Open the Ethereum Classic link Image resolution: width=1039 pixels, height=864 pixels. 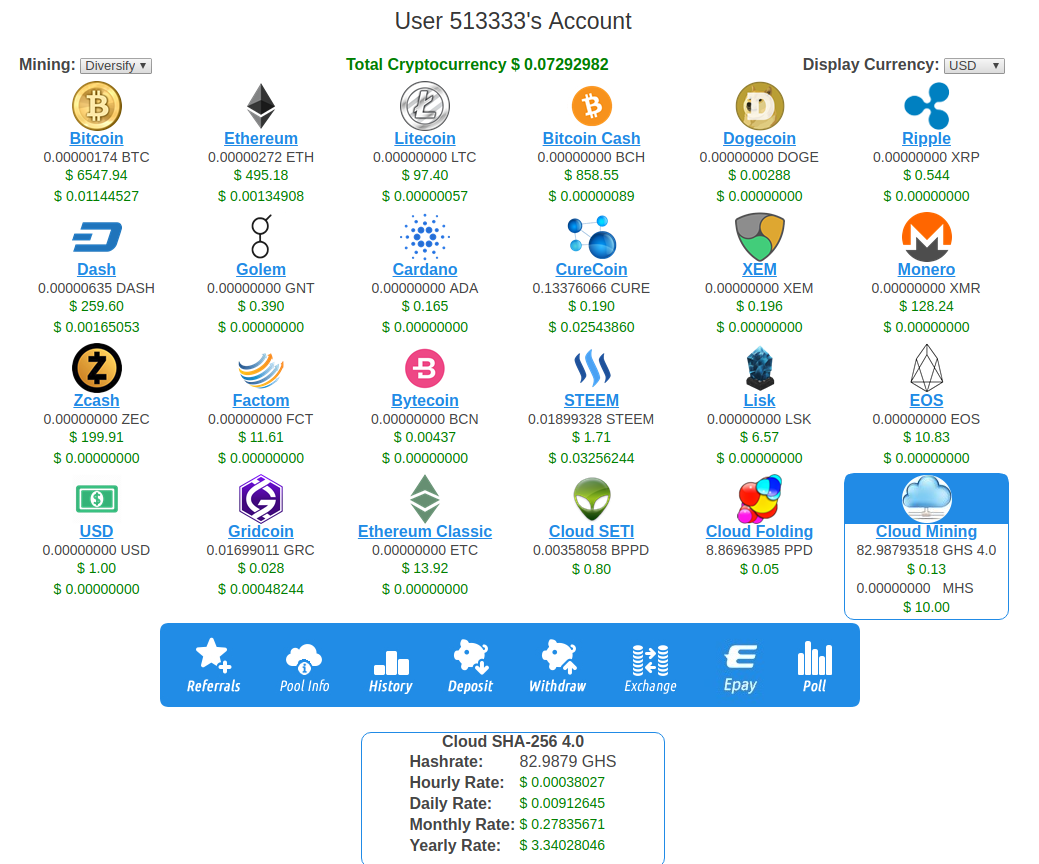click(425, 532)
